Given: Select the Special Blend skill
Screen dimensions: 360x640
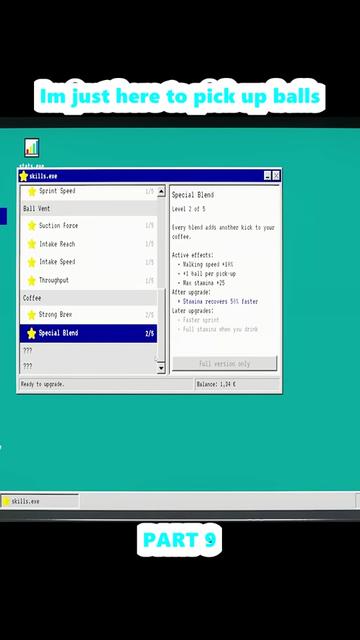Looking at the screenshot, I should point(89,333).
